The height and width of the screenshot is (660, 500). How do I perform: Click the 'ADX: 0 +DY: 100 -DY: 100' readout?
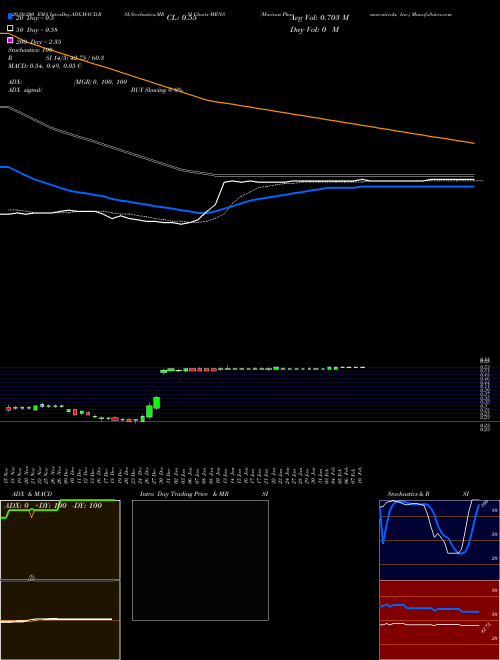point(53,506)
